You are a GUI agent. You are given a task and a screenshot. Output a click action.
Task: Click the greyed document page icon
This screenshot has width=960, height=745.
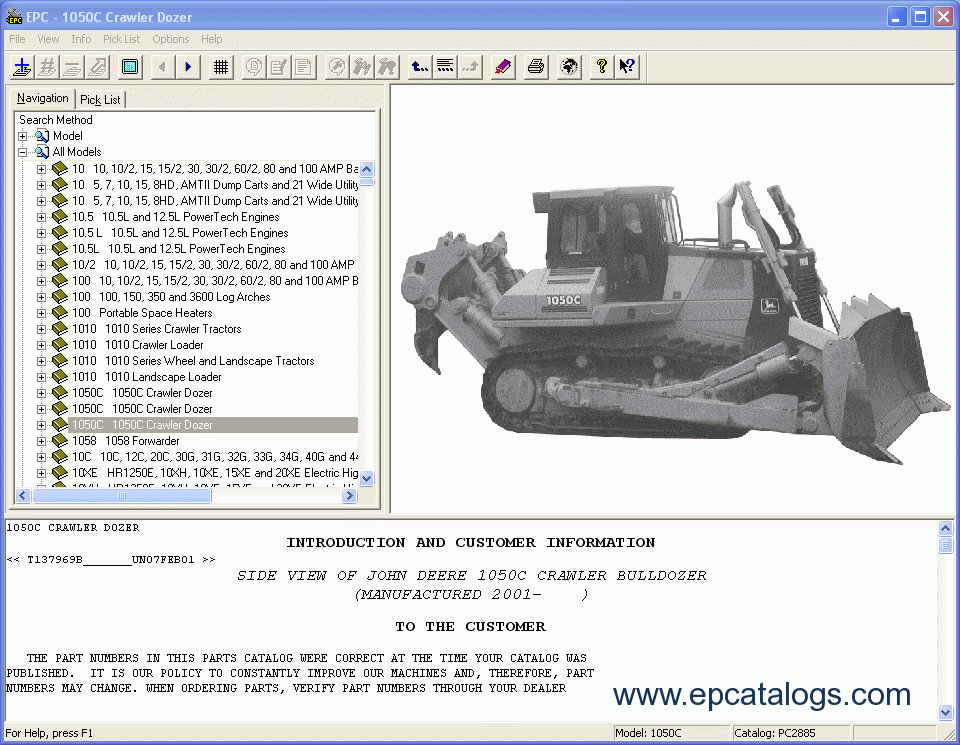(304, 67)
